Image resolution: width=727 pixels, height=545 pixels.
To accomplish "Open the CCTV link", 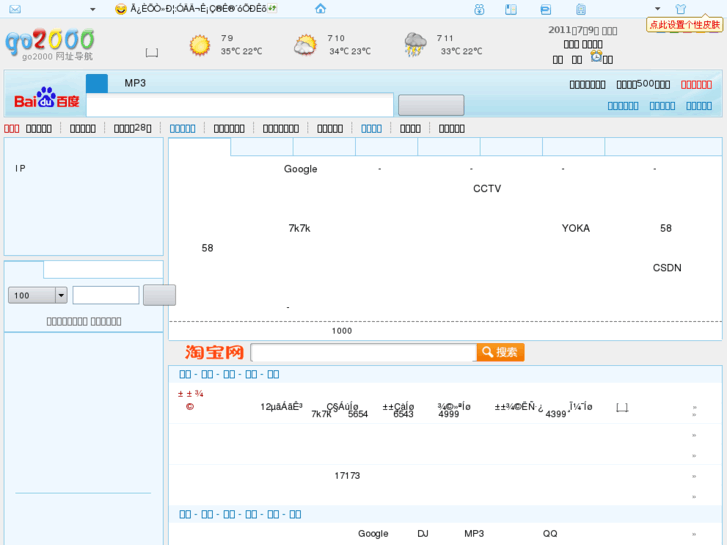I will [487, 188].
